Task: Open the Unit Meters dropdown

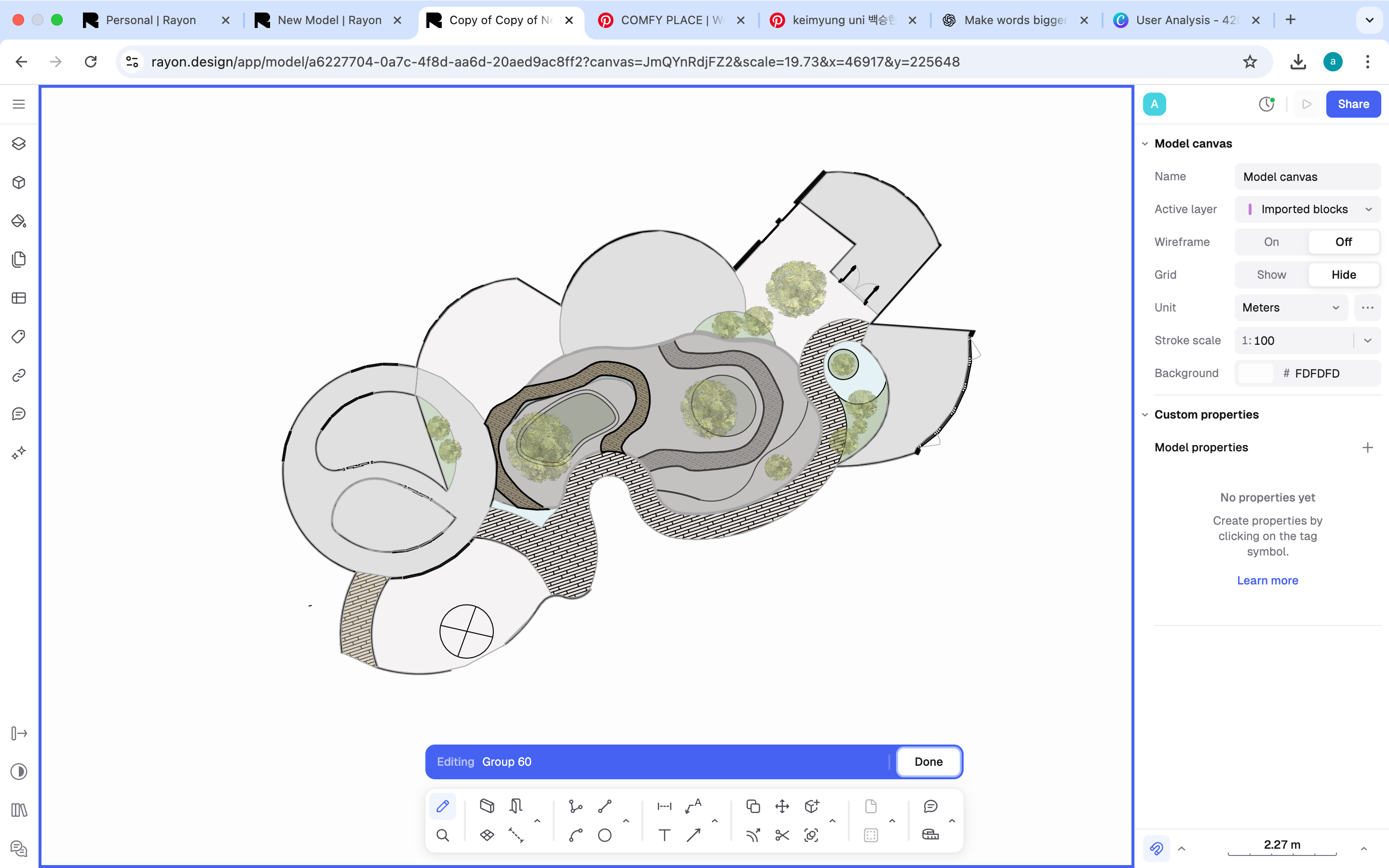Action: (x=1290, y=308)
